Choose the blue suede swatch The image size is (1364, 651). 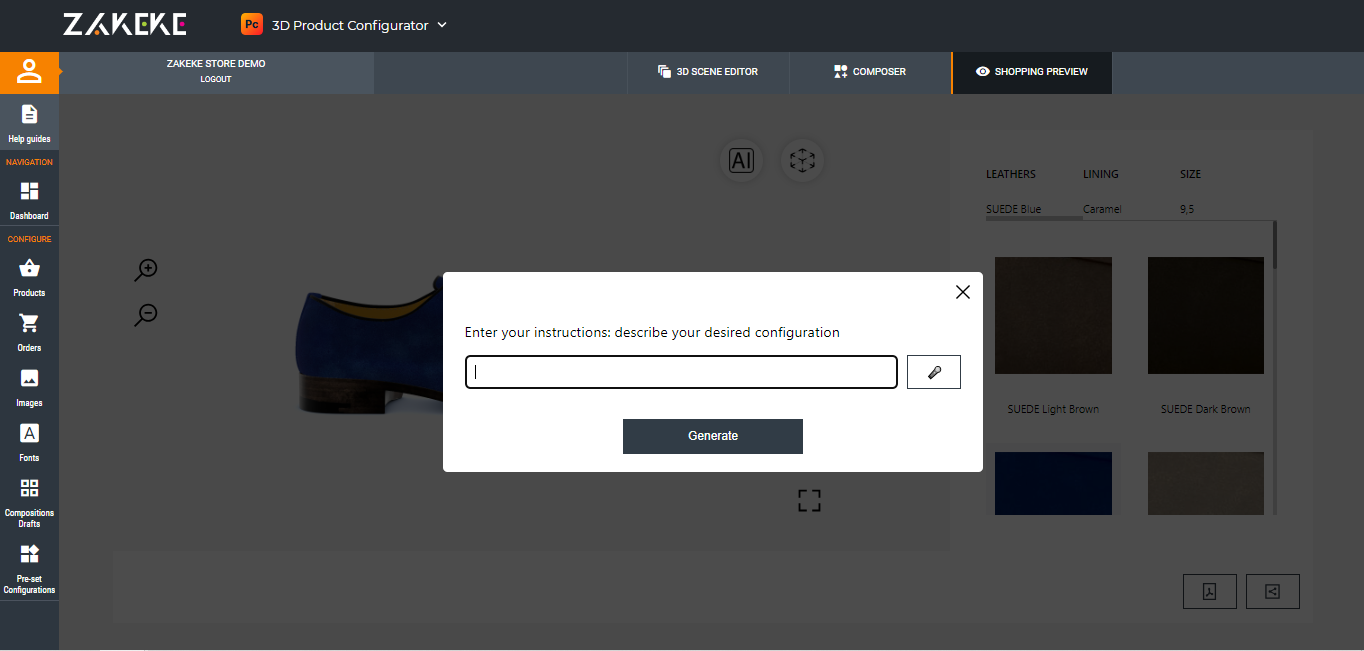point(1053,483)
